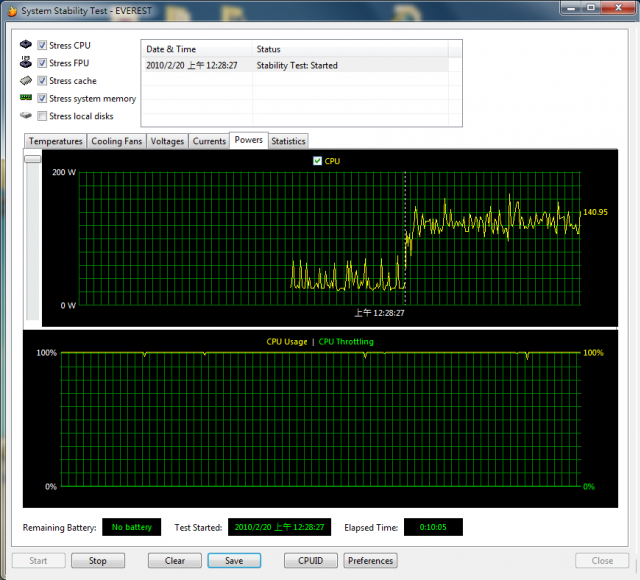Uncheck the Stress CPU checkbox

42,45
